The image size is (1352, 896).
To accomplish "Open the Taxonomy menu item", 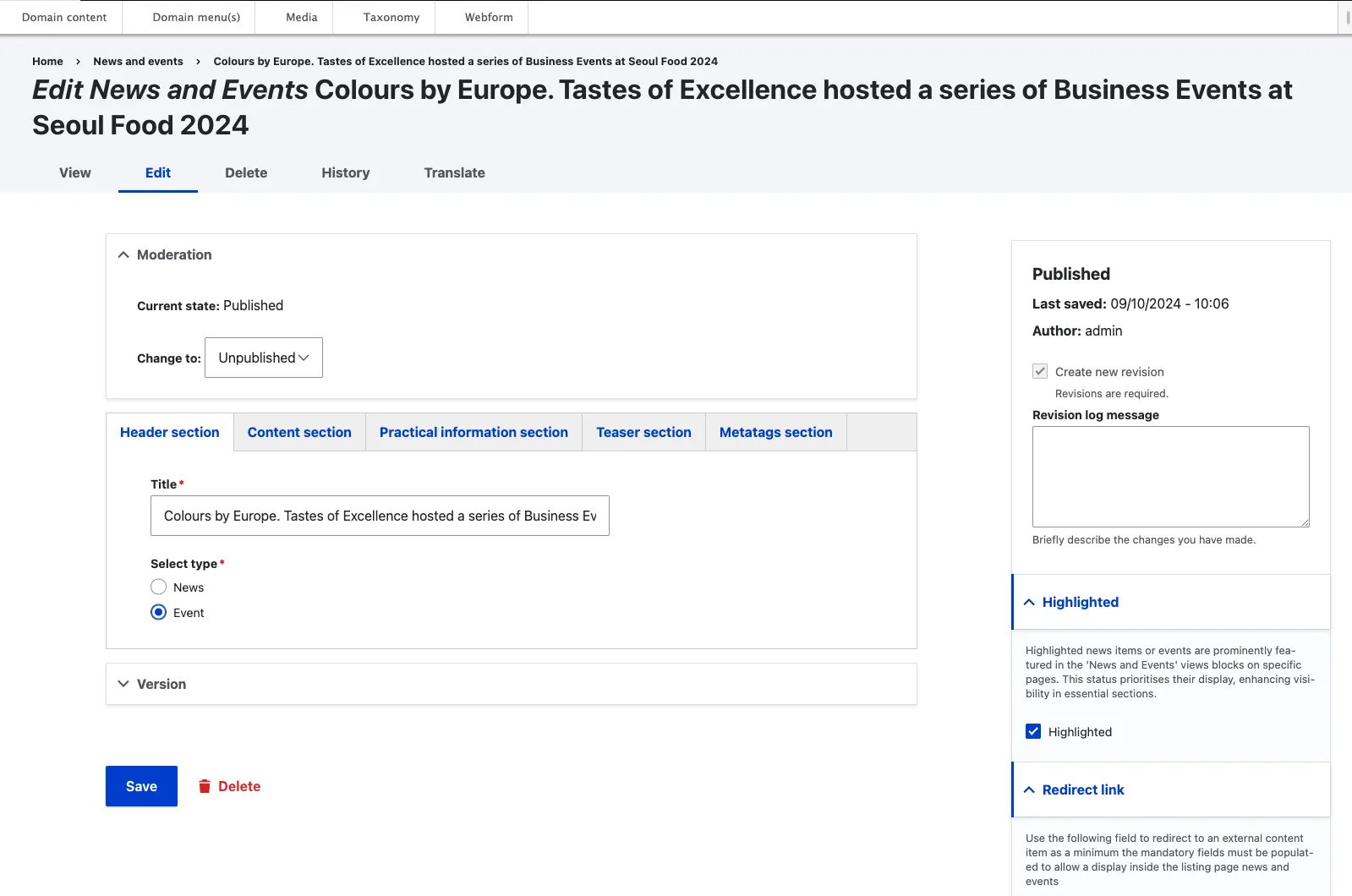I will tap(391, 17).
